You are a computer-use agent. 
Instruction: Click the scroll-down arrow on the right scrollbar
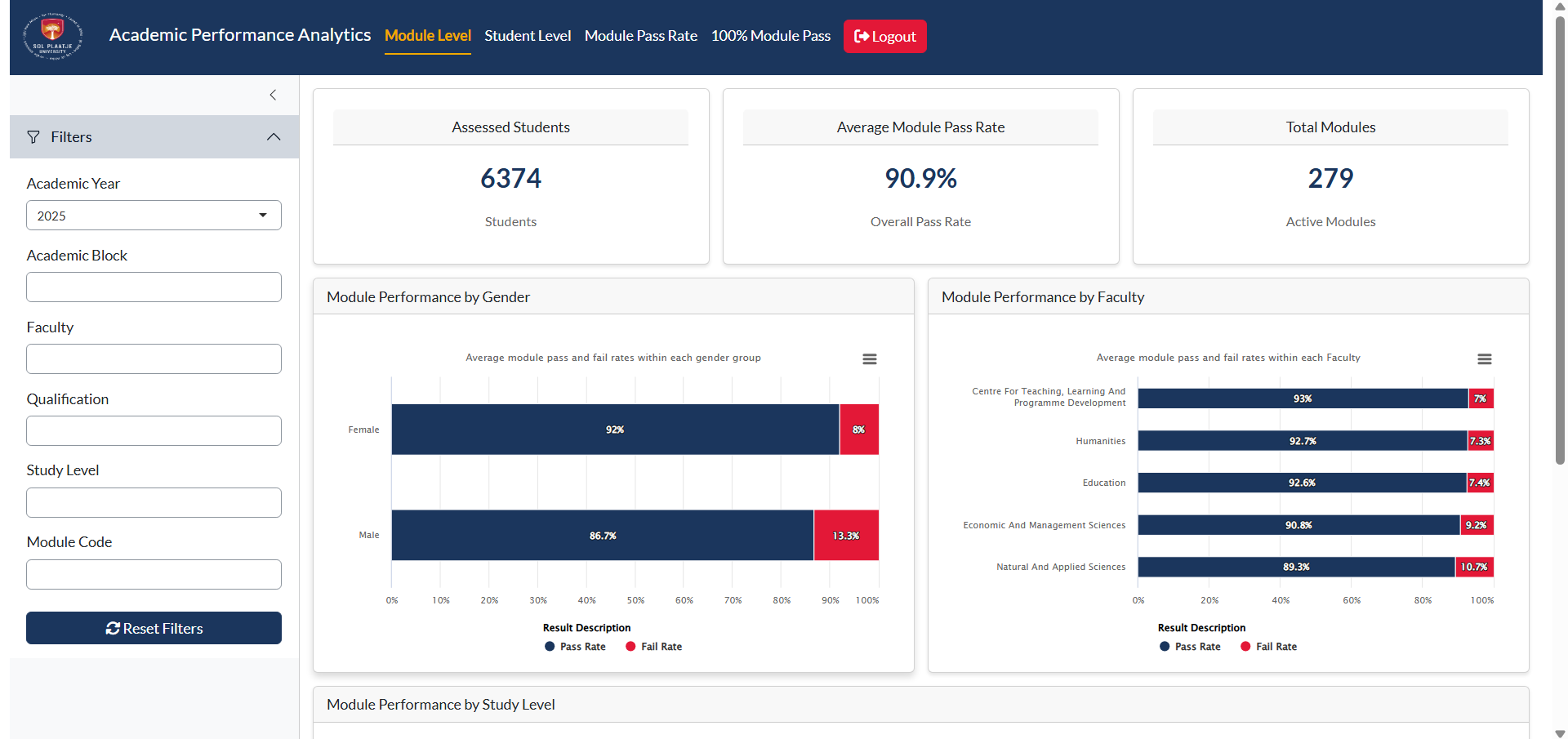click(x=1559, y=732)
